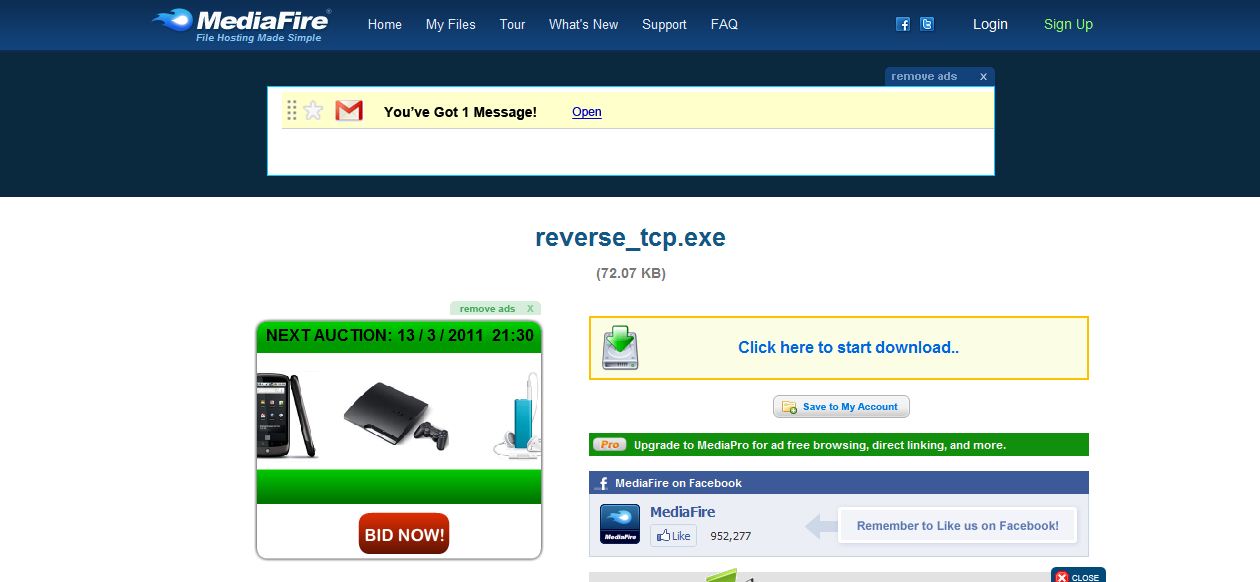Open the Twitter icon in header

tap(927, 24)
